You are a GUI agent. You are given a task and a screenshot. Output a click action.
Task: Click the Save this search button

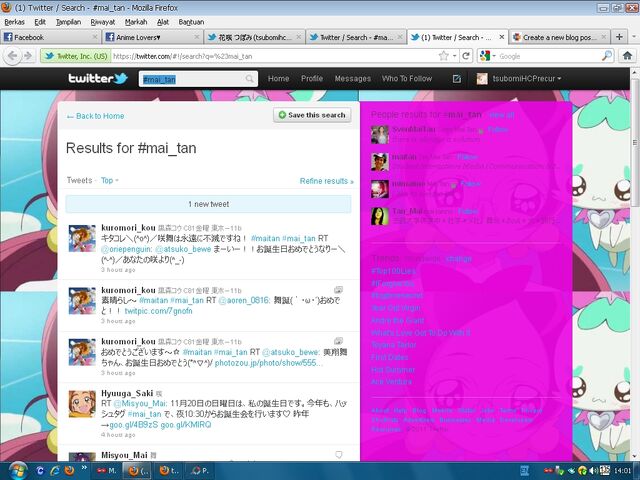[312, 115]
